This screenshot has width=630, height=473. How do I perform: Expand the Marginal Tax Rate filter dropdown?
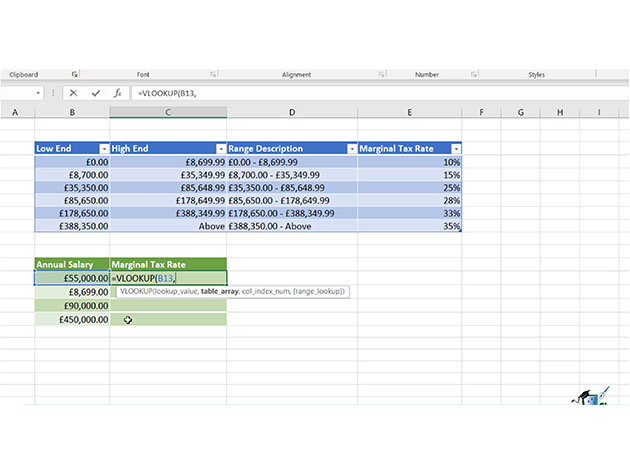[454, 148]
